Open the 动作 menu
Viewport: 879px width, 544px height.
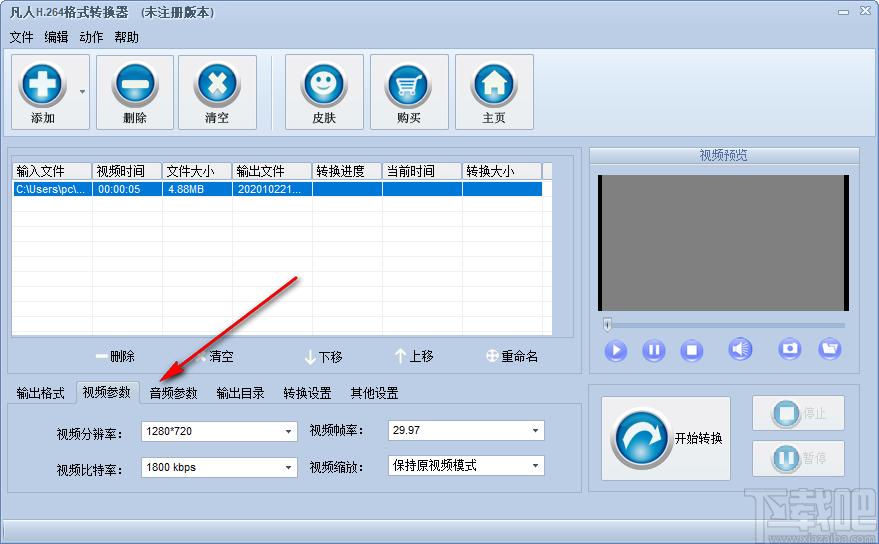pyautogui.click(x=91, y=37)
